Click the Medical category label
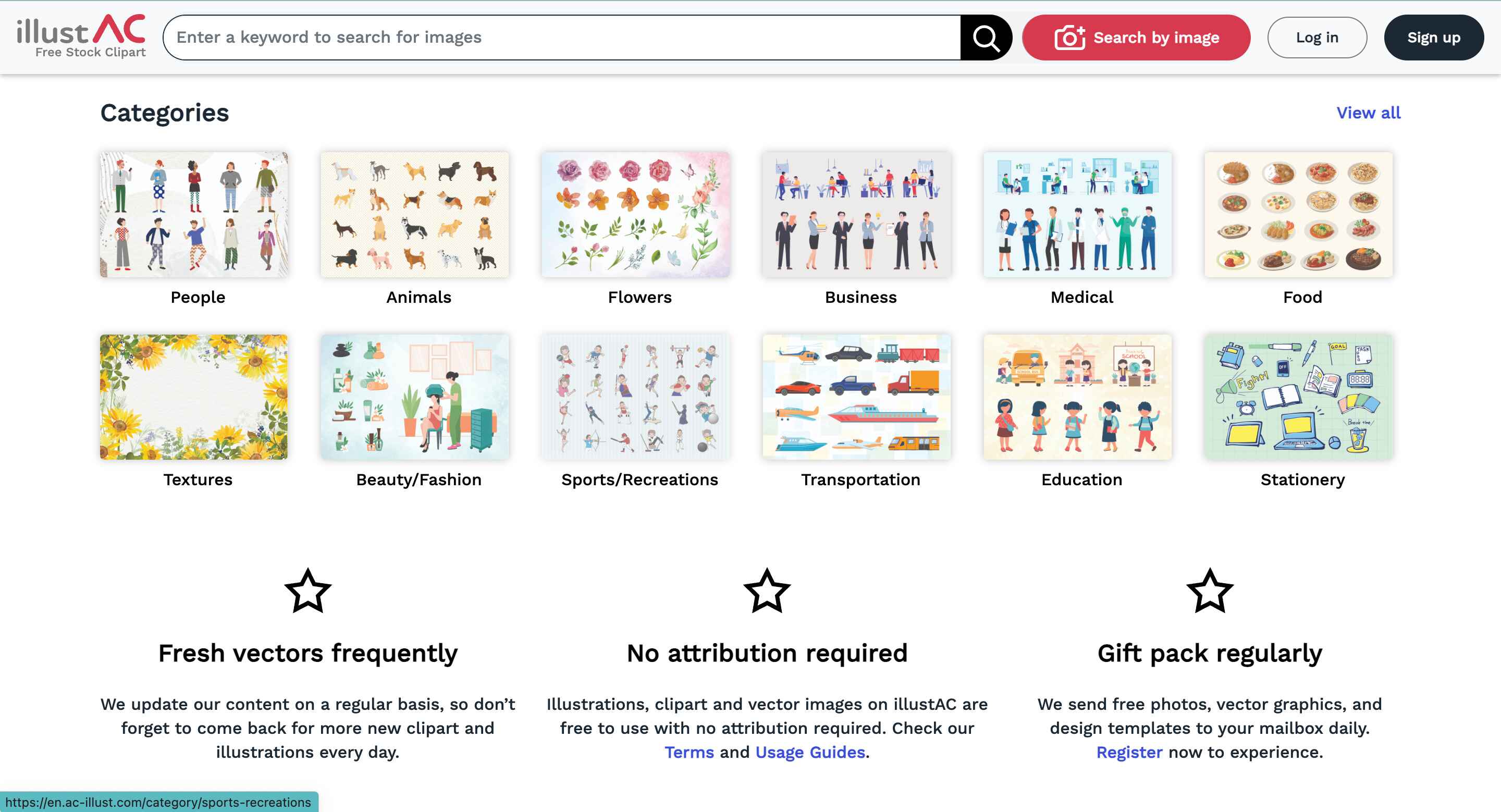Viewport: 1501px width, 812px height. [x=1081, y=297]
